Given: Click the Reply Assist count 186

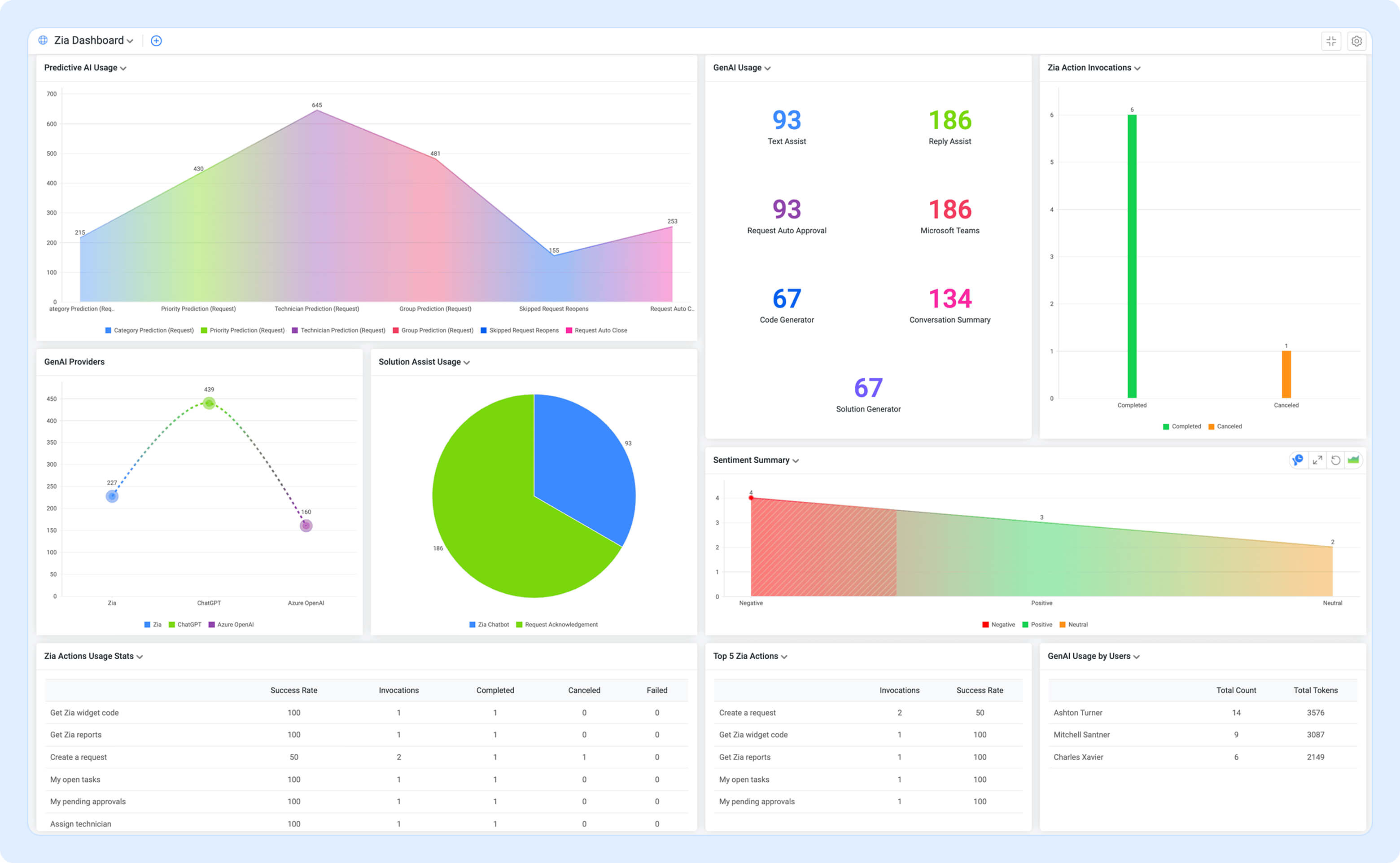Looking at the screenshot, I should [949, 120].
